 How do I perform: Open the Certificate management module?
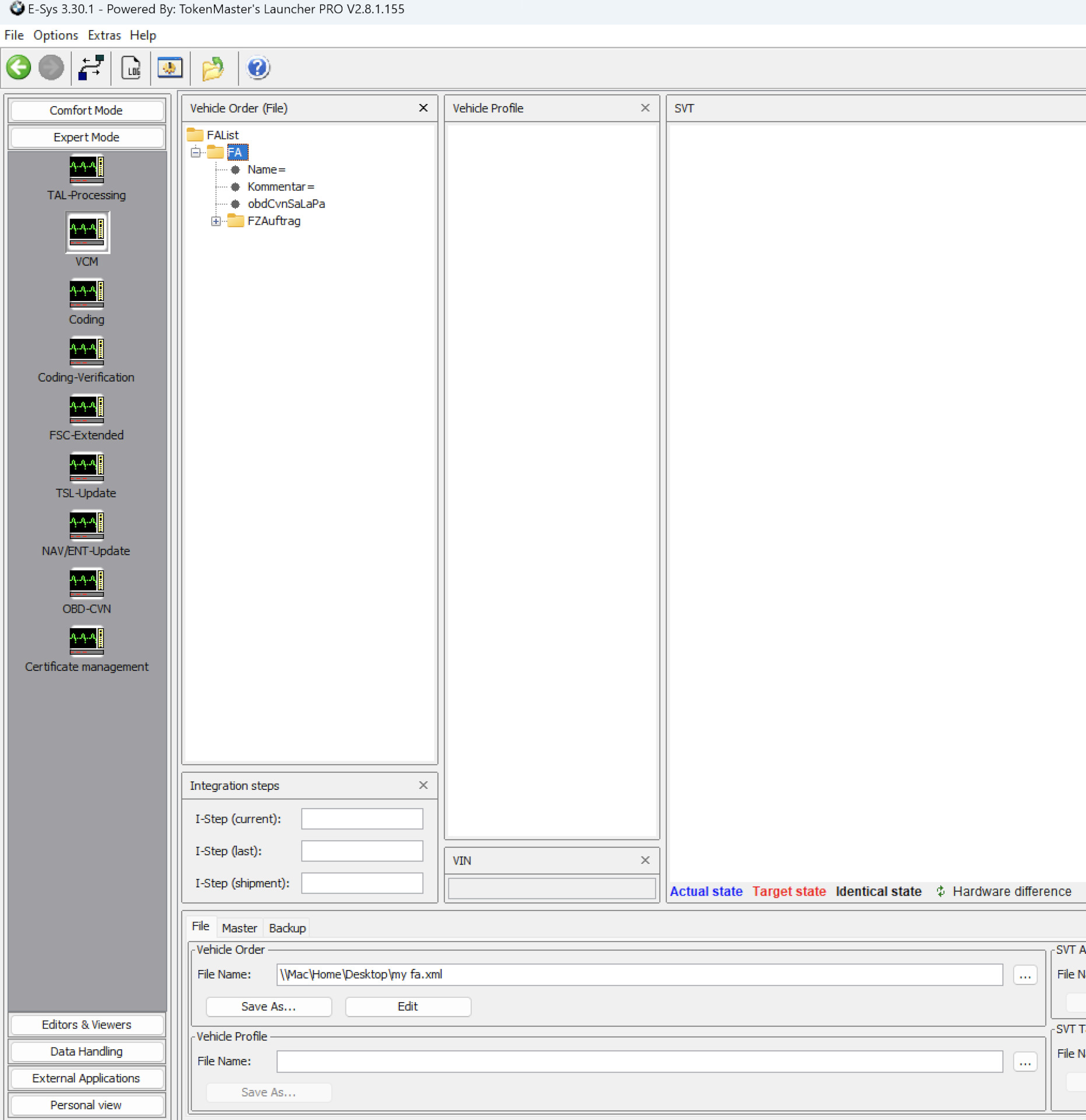point(86,641)
